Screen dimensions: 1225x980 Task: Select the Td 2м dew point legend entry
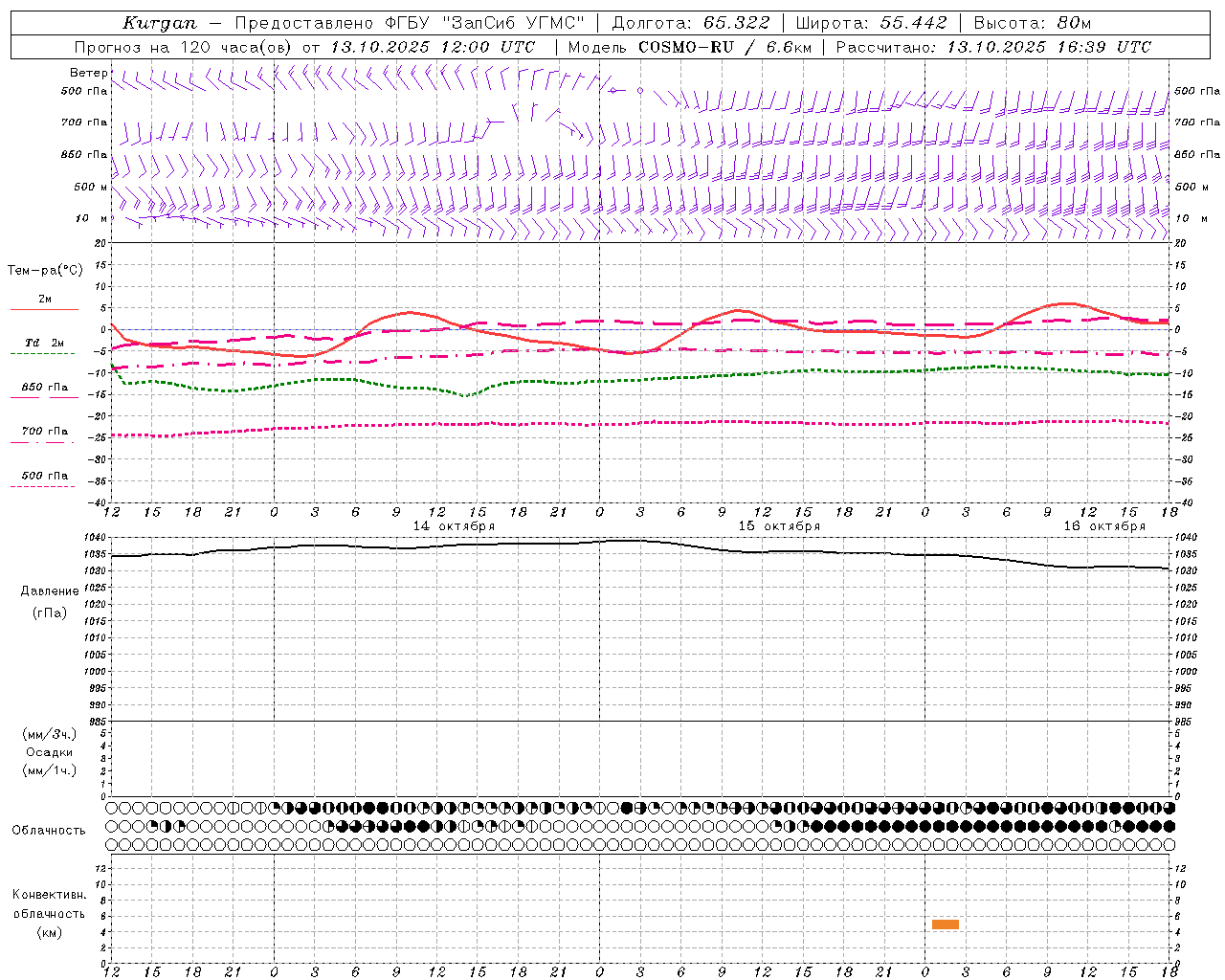(45, 343)
